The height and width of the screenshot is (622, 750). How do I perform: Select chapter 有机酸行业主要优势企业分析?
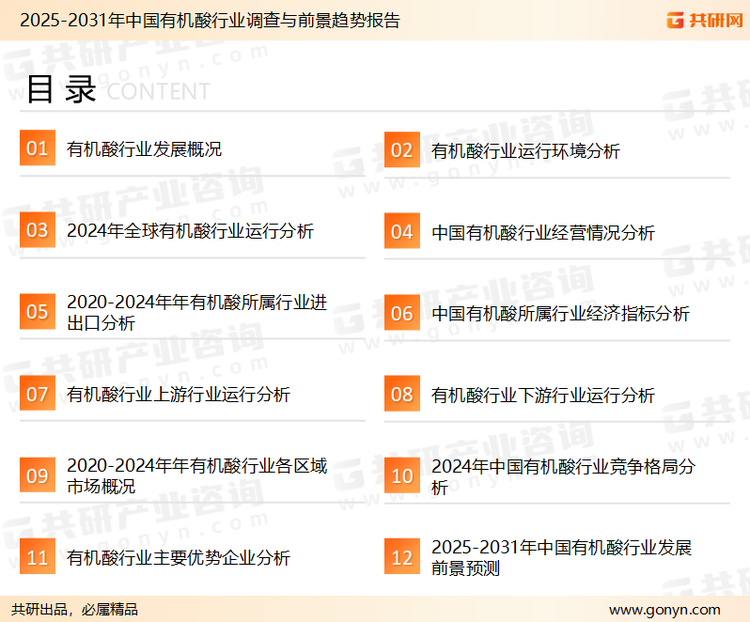(x=178, y=558)
